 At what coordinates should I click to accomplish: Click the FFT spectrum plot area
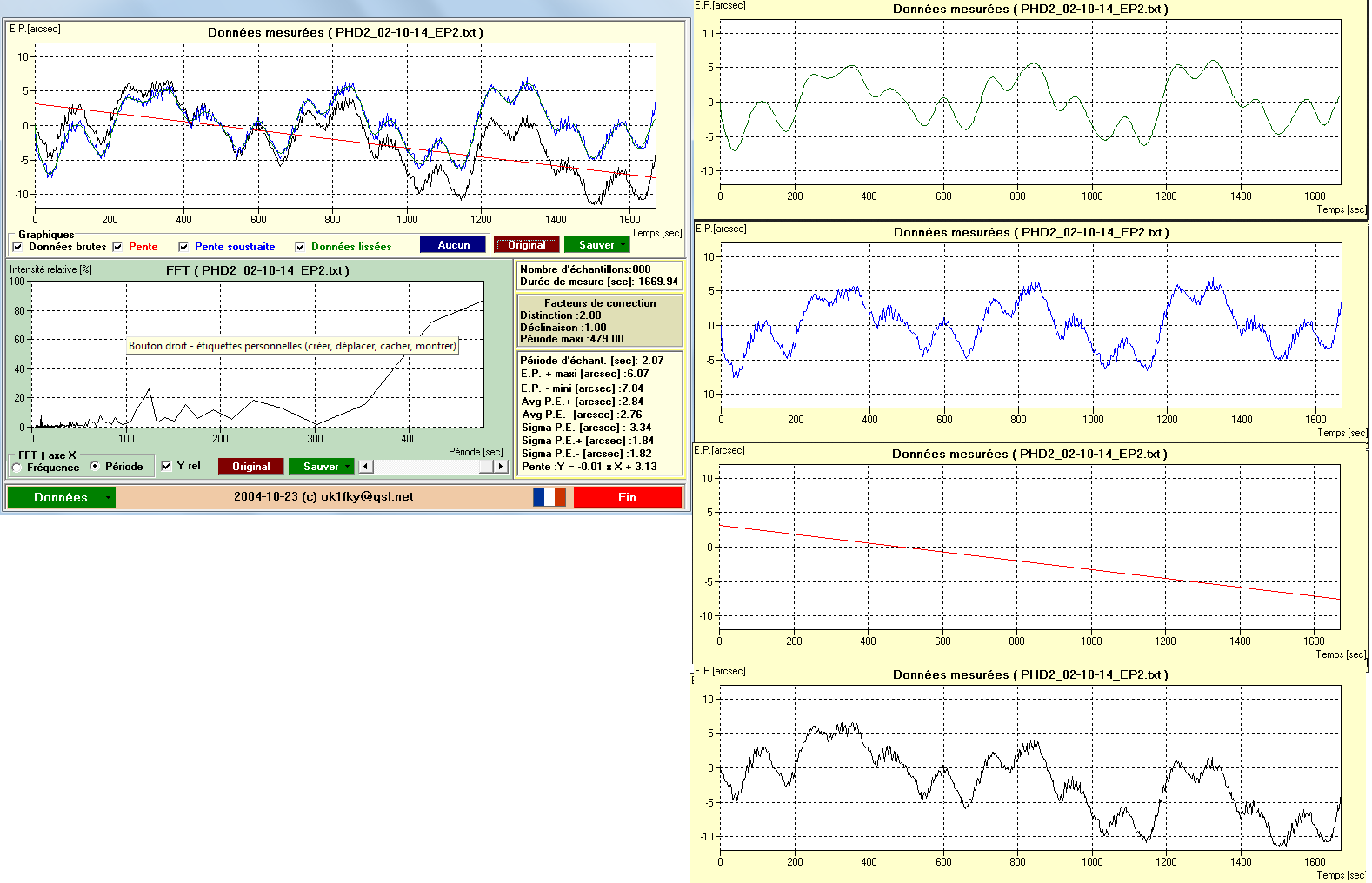257,354
